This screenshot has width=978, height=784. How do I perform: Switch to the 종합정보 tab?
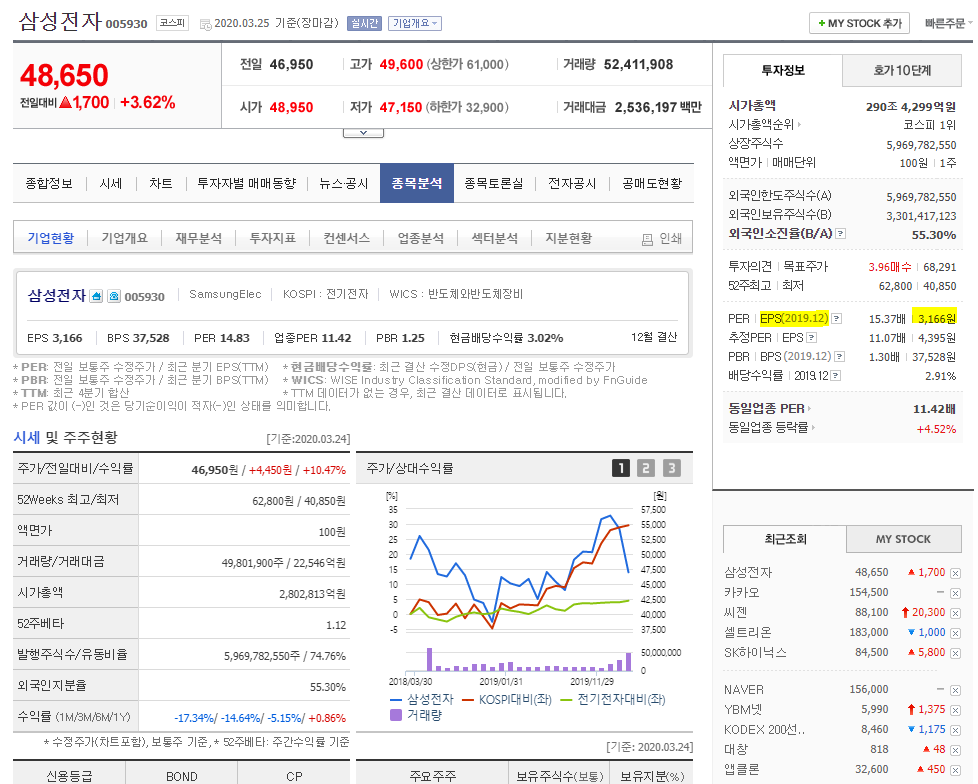[49, 183]
